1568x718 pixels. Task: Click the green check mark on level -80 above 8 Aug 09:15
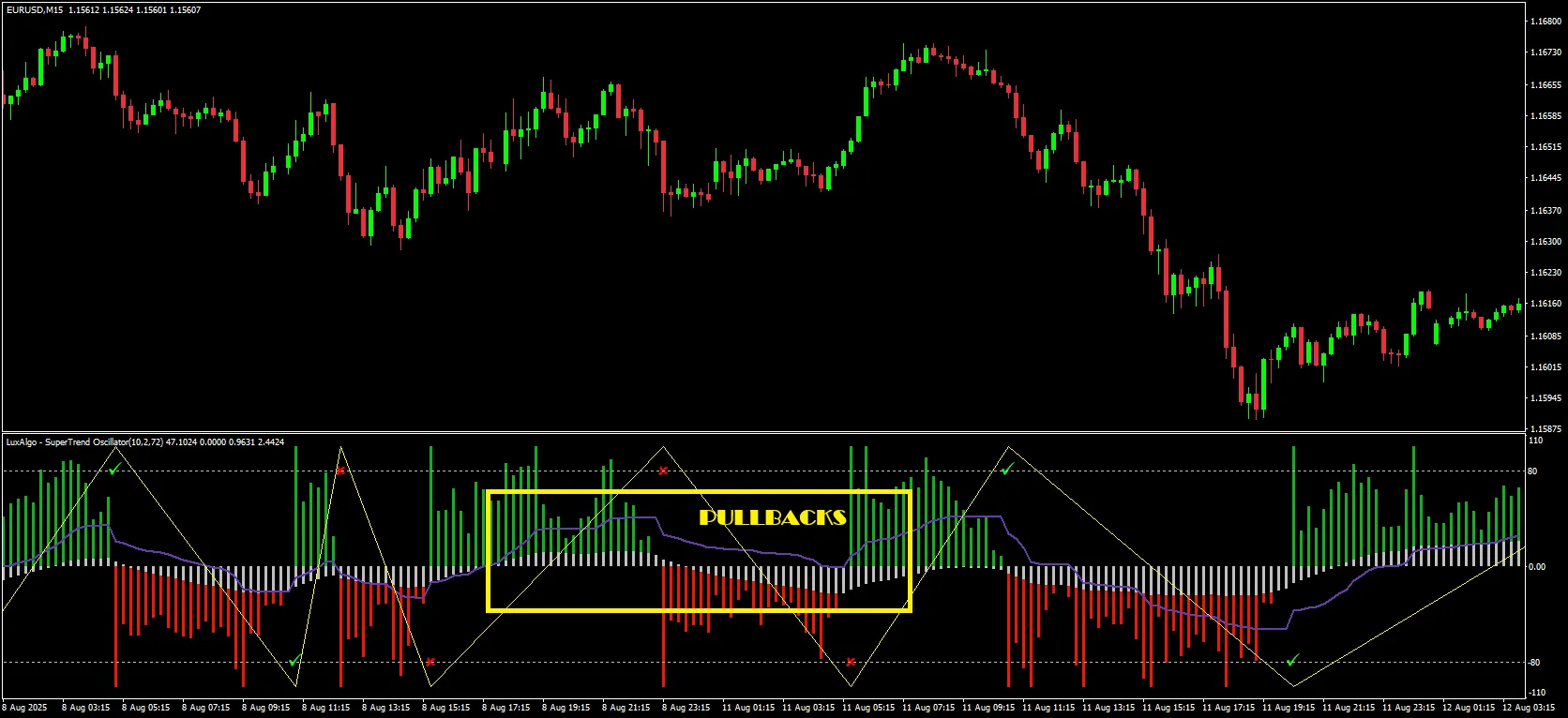[294, 662]
